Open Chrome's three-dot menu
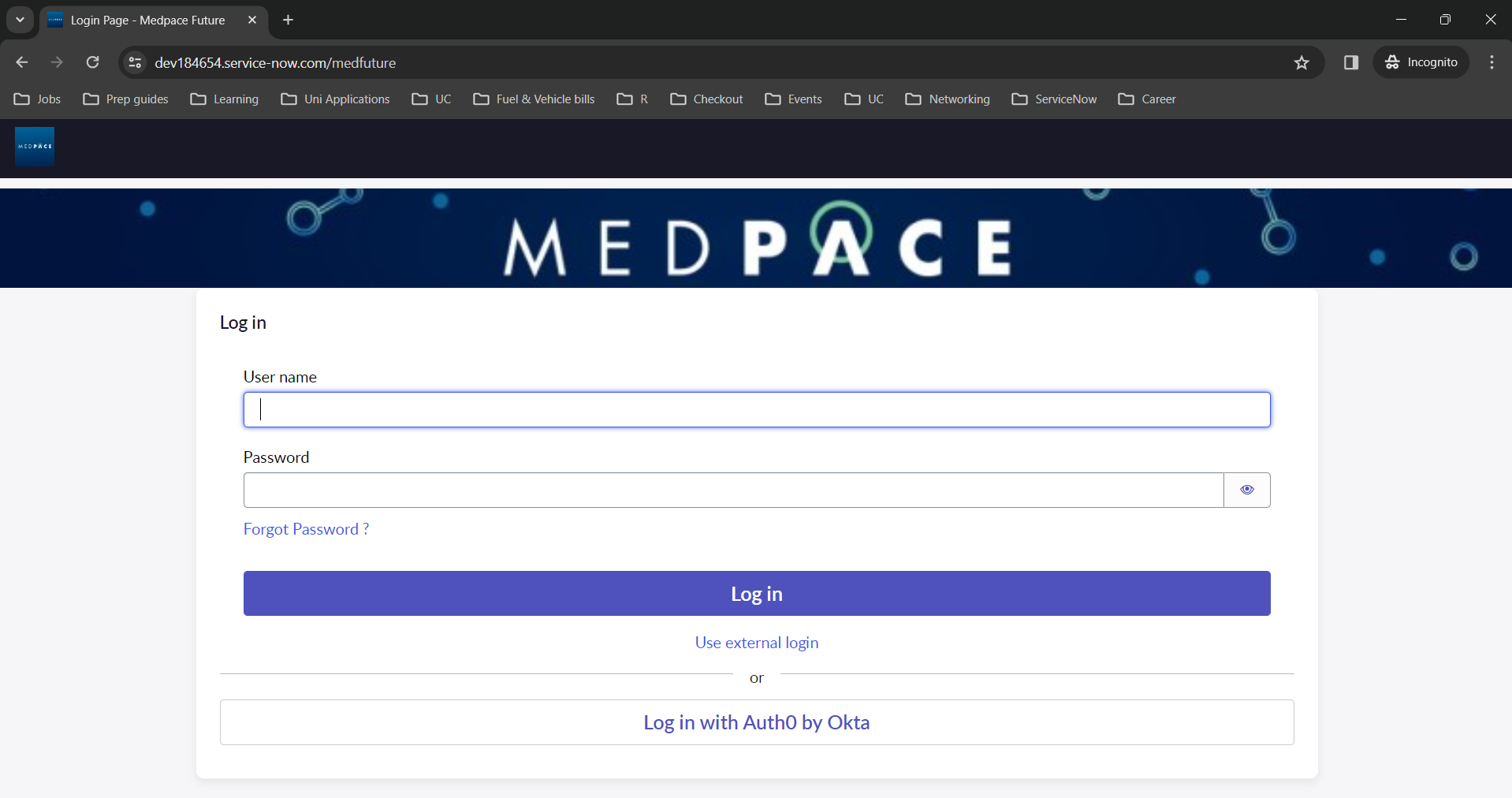 [x=1492, y=62]
